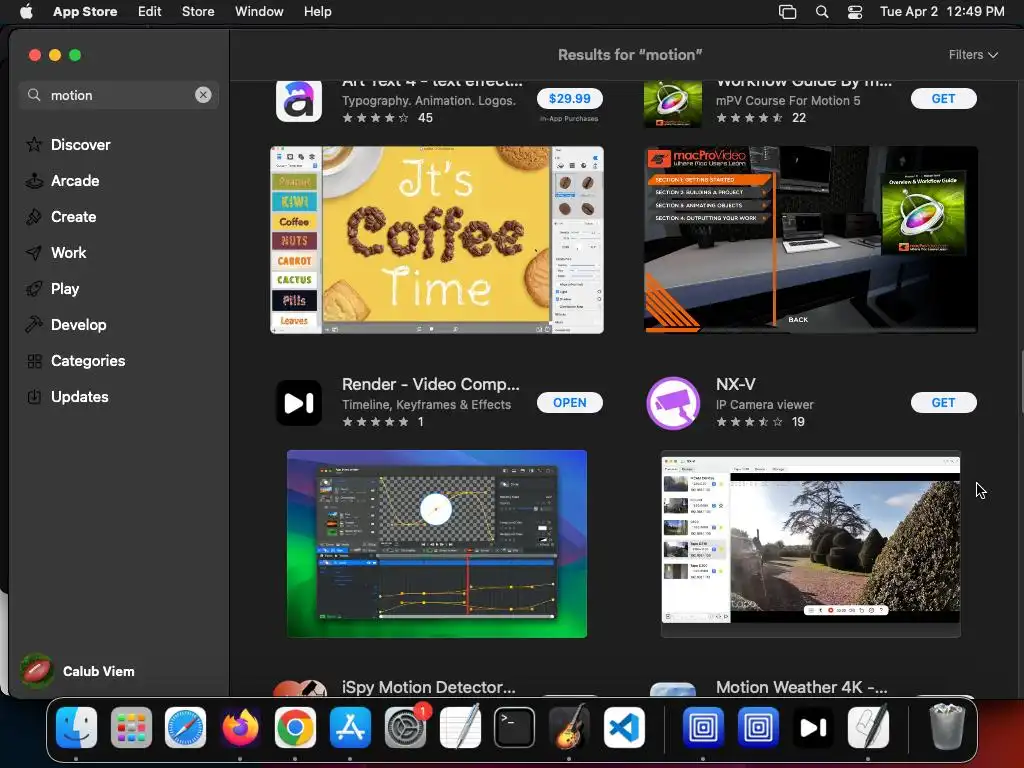
Task: Open GarageBand from the dock
Action: [x=569, y=727]
